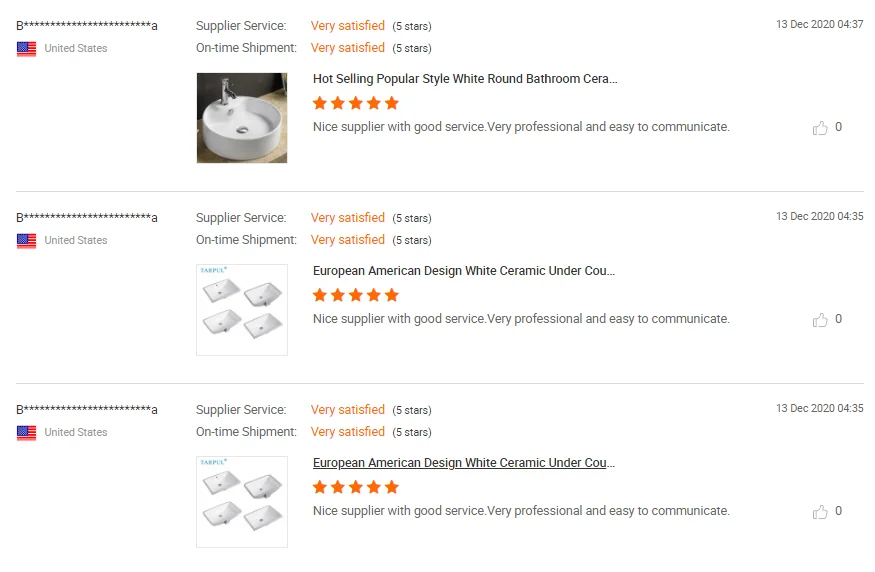This screenshot has height=572, width=875.
Task: Click star rating in third review
Action: click(x=356, y=487)
